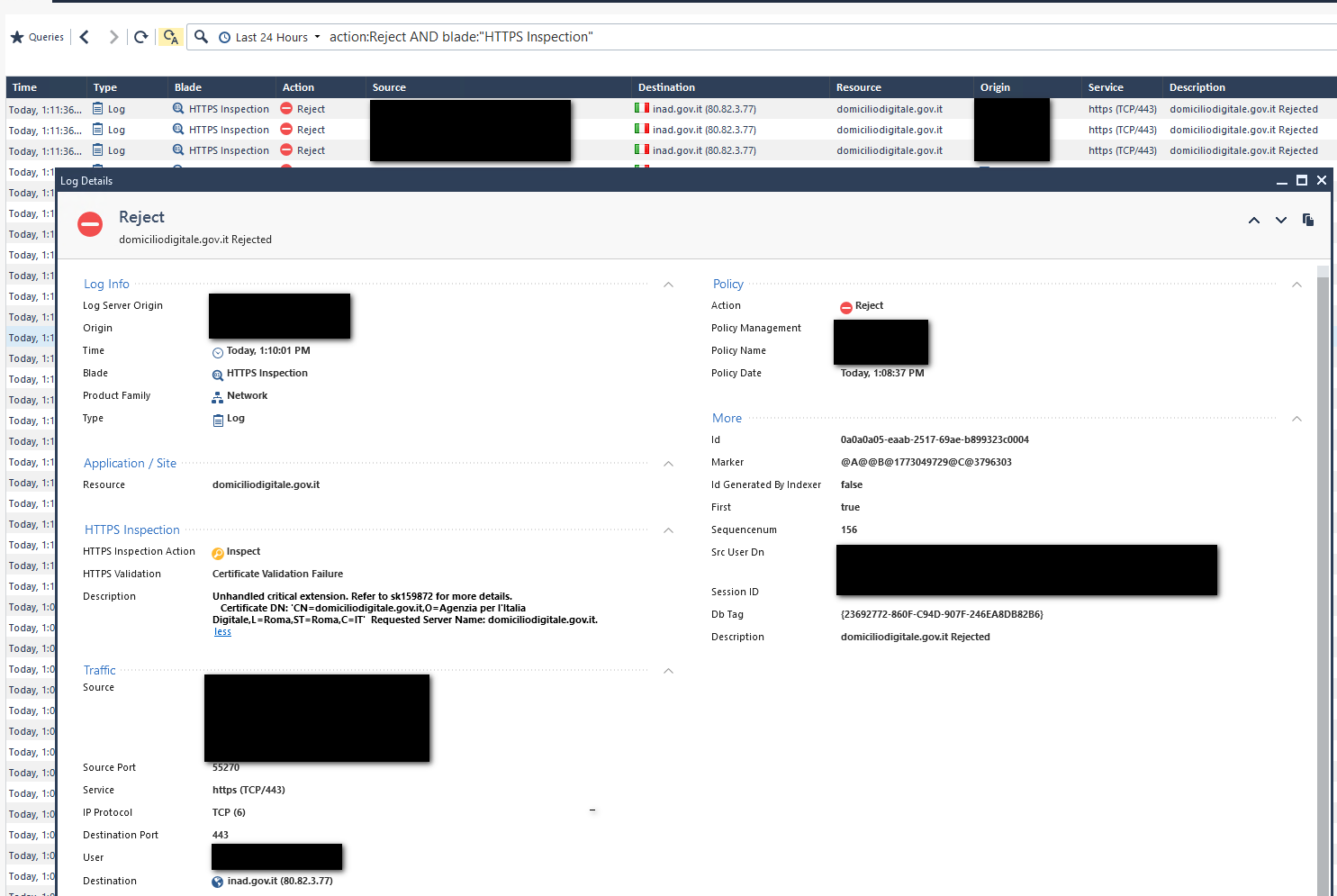This screenshot has width=1337, height=896.
Task: Collapse the More section
Action: pos(1296,419)
